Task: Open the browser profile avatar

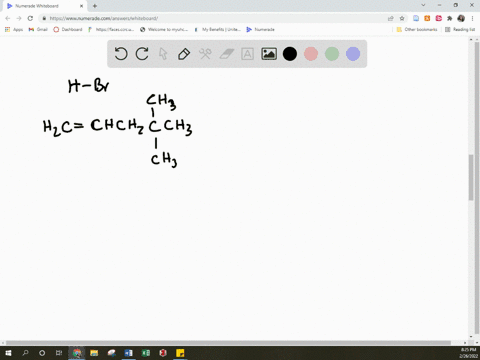Action: (461, 18)
